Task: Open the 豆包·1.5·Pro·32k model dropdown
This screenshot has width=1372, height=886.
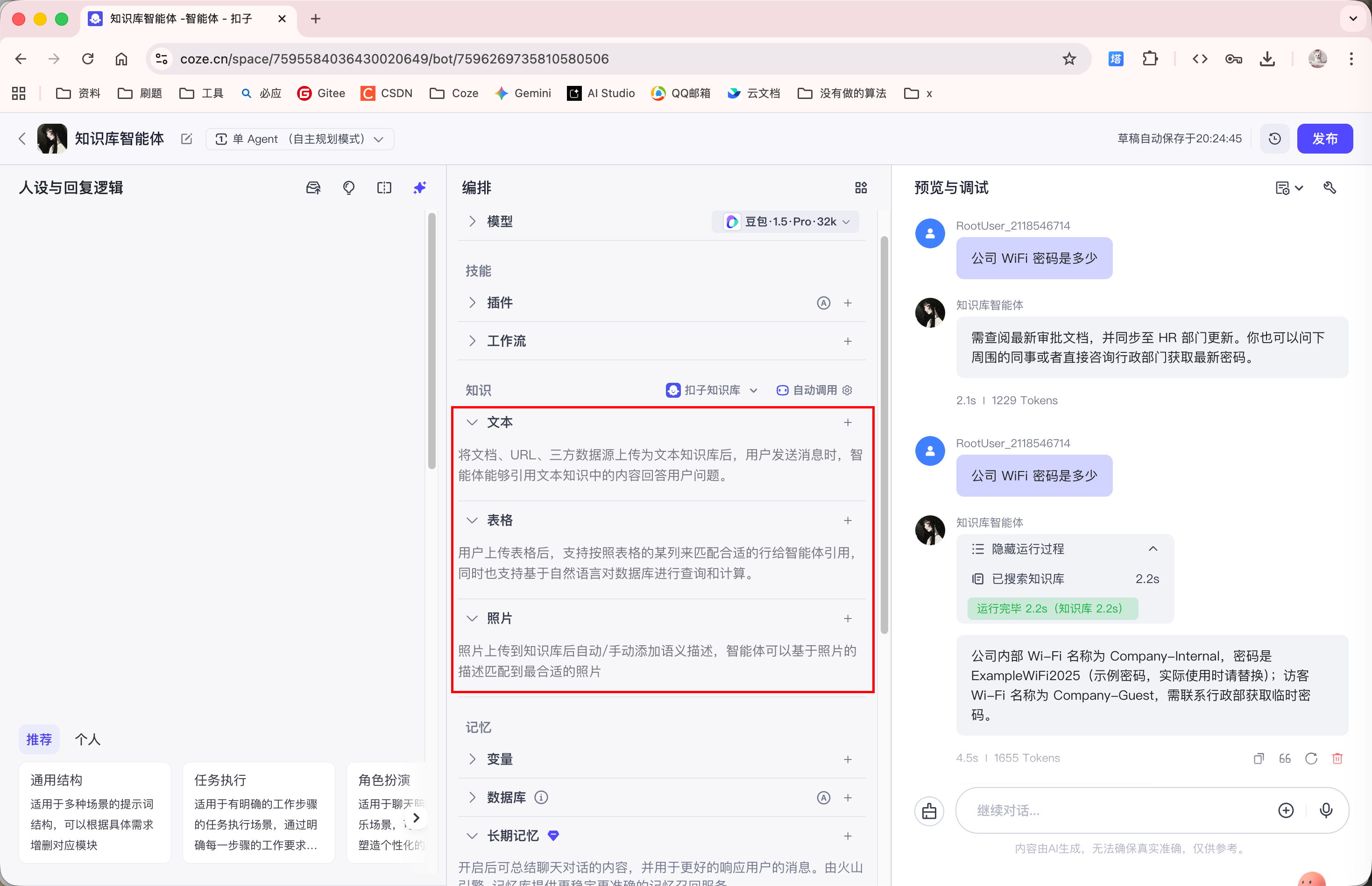Action: click(x=786, y=221)
